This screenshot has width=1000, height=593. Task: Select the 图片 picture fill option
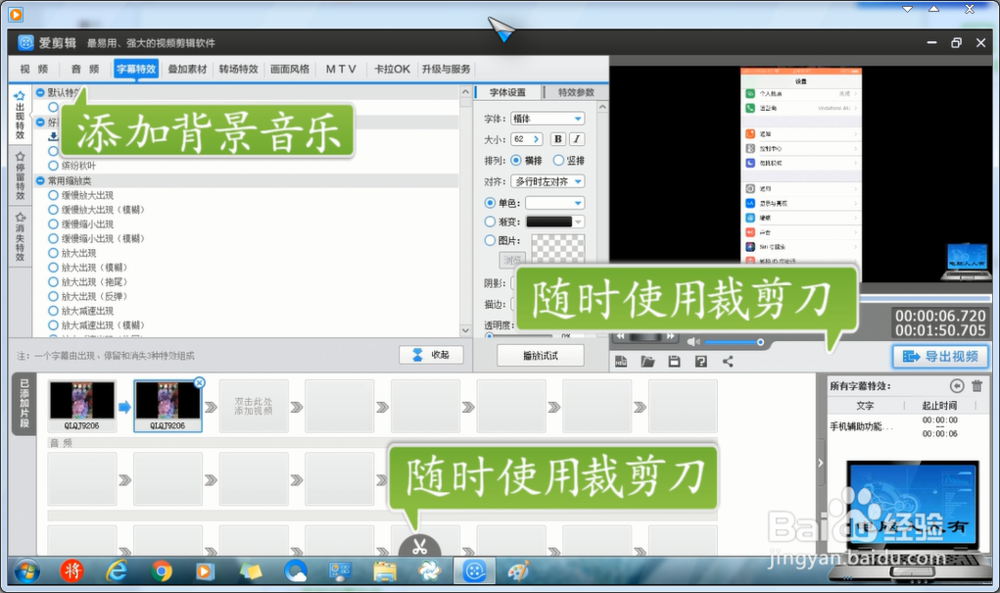pyautogui.click(x=490, y=240)
